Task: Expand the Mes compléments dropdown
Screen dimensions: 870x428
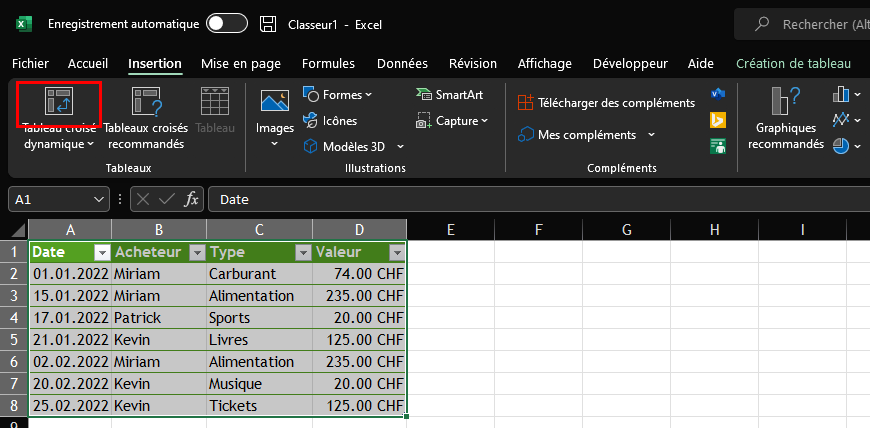Action: click(x=651, y=134)
